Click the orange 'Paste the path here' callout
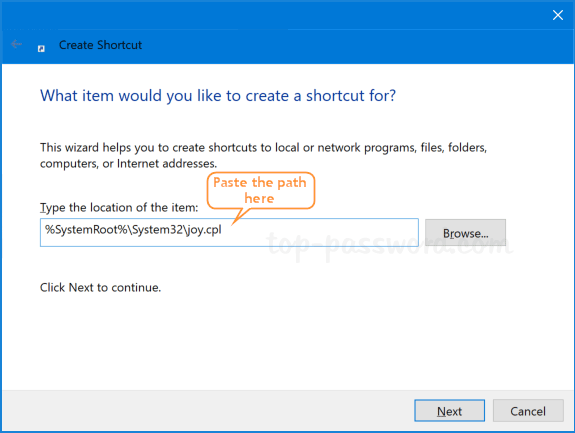 pyautogui.click(x=260, y=191)
